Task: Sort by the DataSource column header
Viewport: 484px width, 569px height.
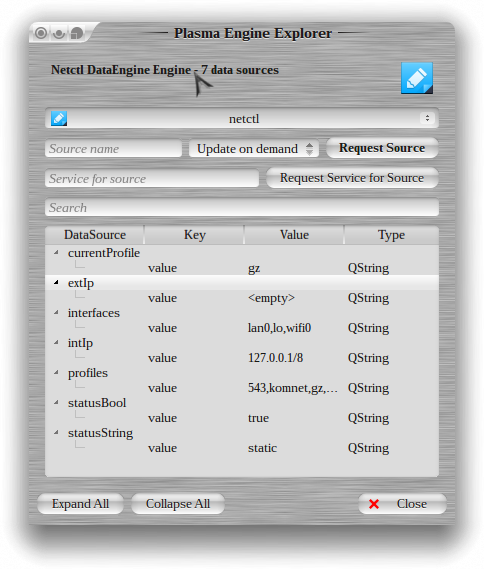Action: click(x=95, y=235)
